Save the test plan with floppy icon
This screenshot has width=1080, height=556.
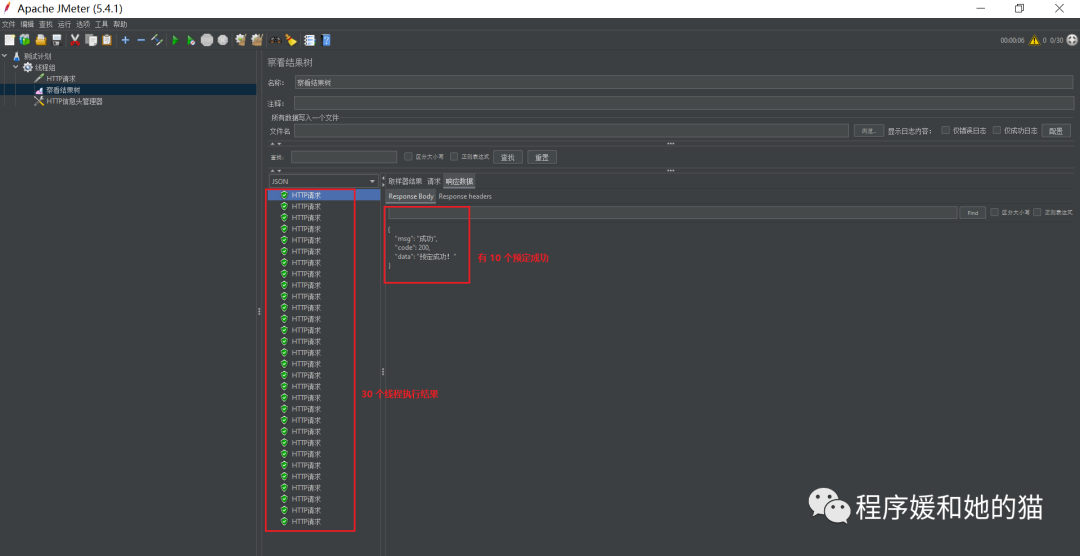(56, 40)
